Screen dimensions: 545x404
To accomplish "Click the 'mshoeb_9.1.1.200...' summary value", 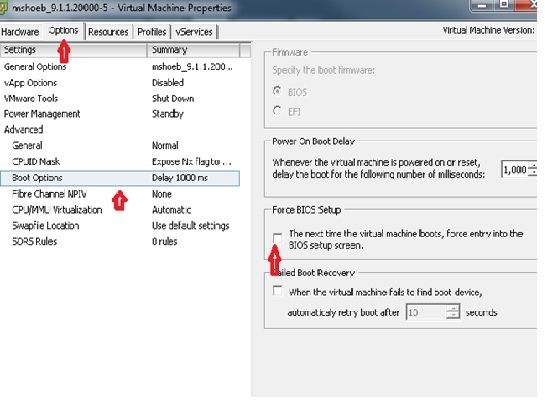I will 192,66.
